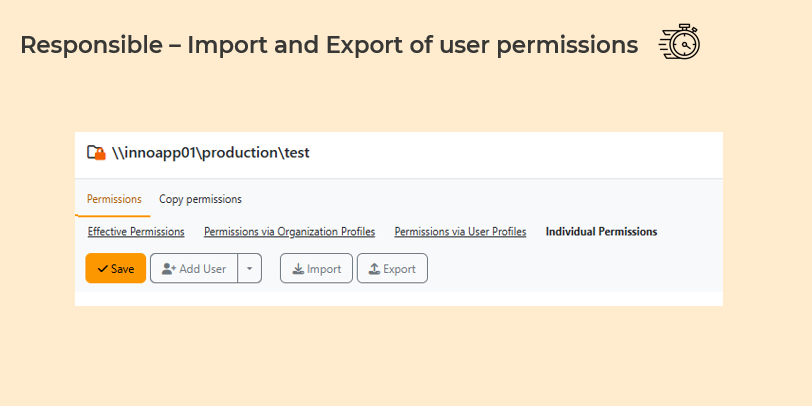The image size is (812, 406).
Task: Click the \\innoapp01\production\test path text
Action: click(x=211, y=153)
